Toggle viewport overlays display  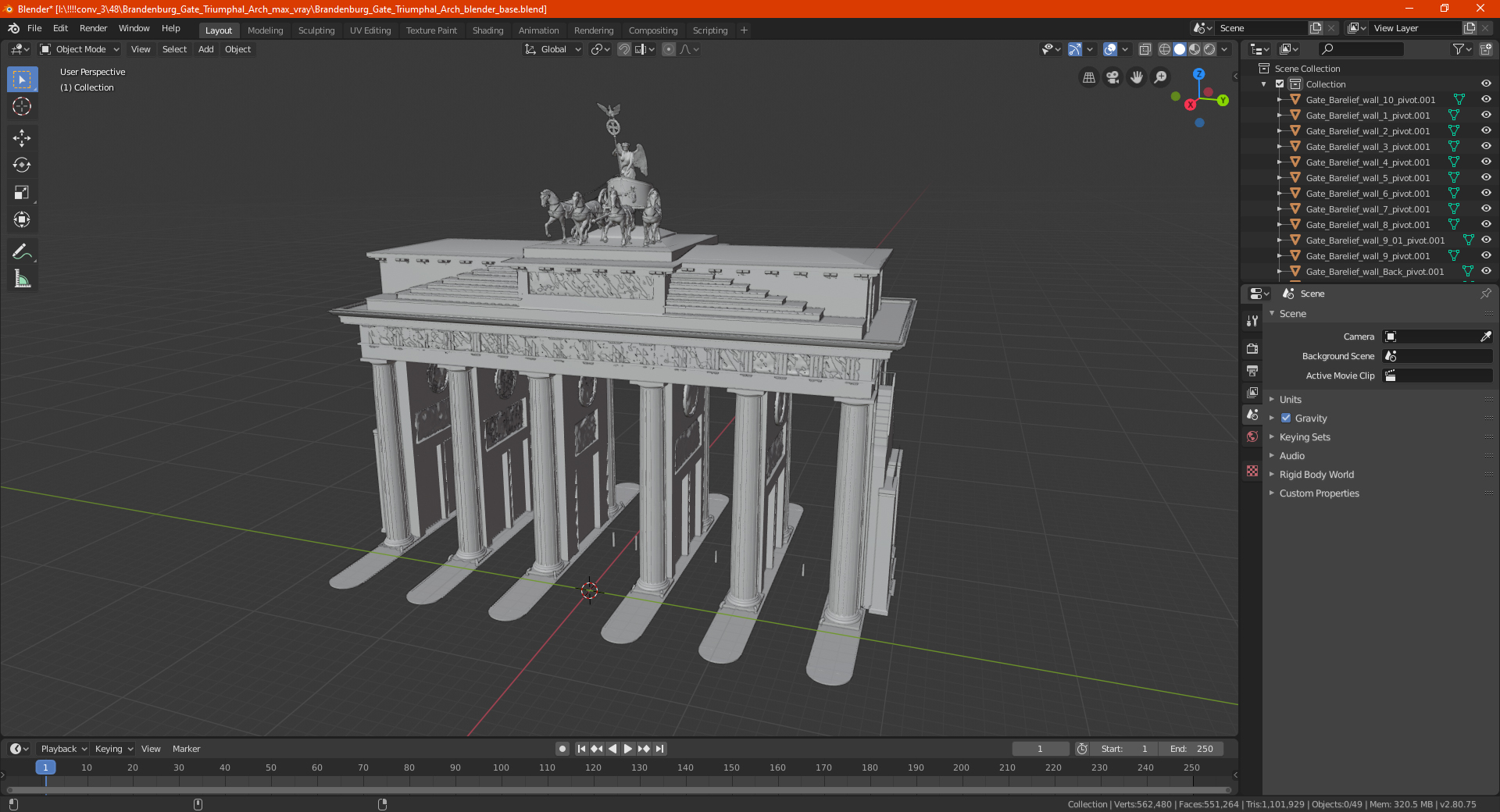pos(1110,49)
